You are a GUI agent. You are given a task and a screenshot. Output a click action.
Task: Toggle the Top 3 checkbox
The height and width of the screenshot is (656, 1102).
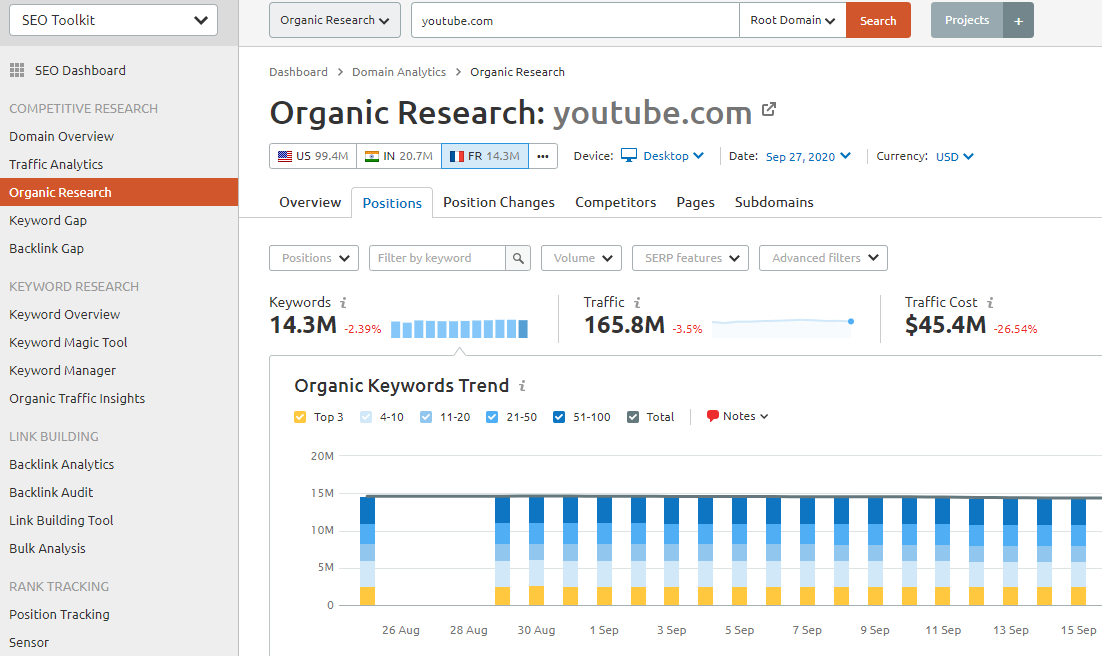click(x=300, y=417)
